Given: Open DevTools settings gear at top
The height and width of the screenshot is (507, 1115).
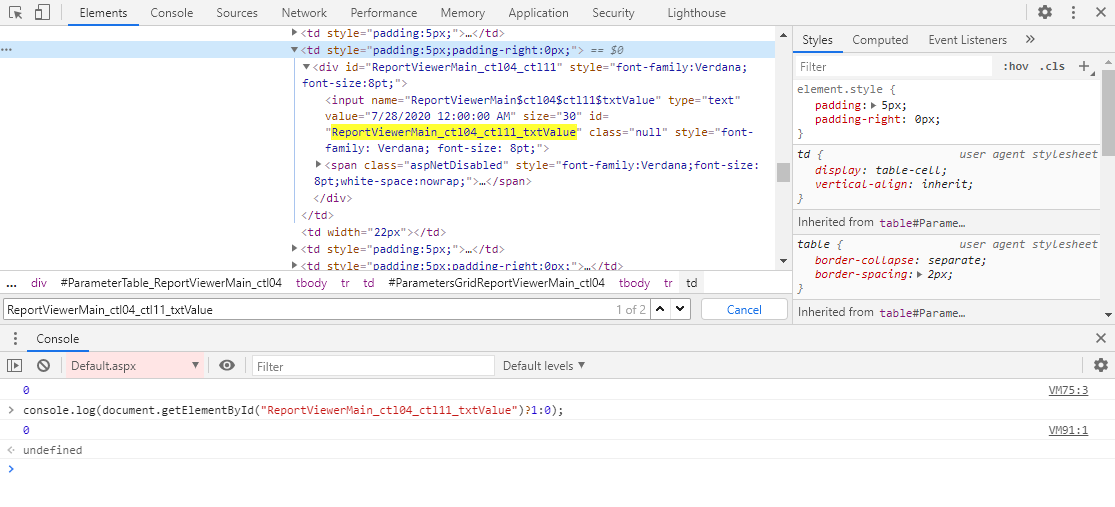Looking at the screenshot, I should [x=1045, y=12].
